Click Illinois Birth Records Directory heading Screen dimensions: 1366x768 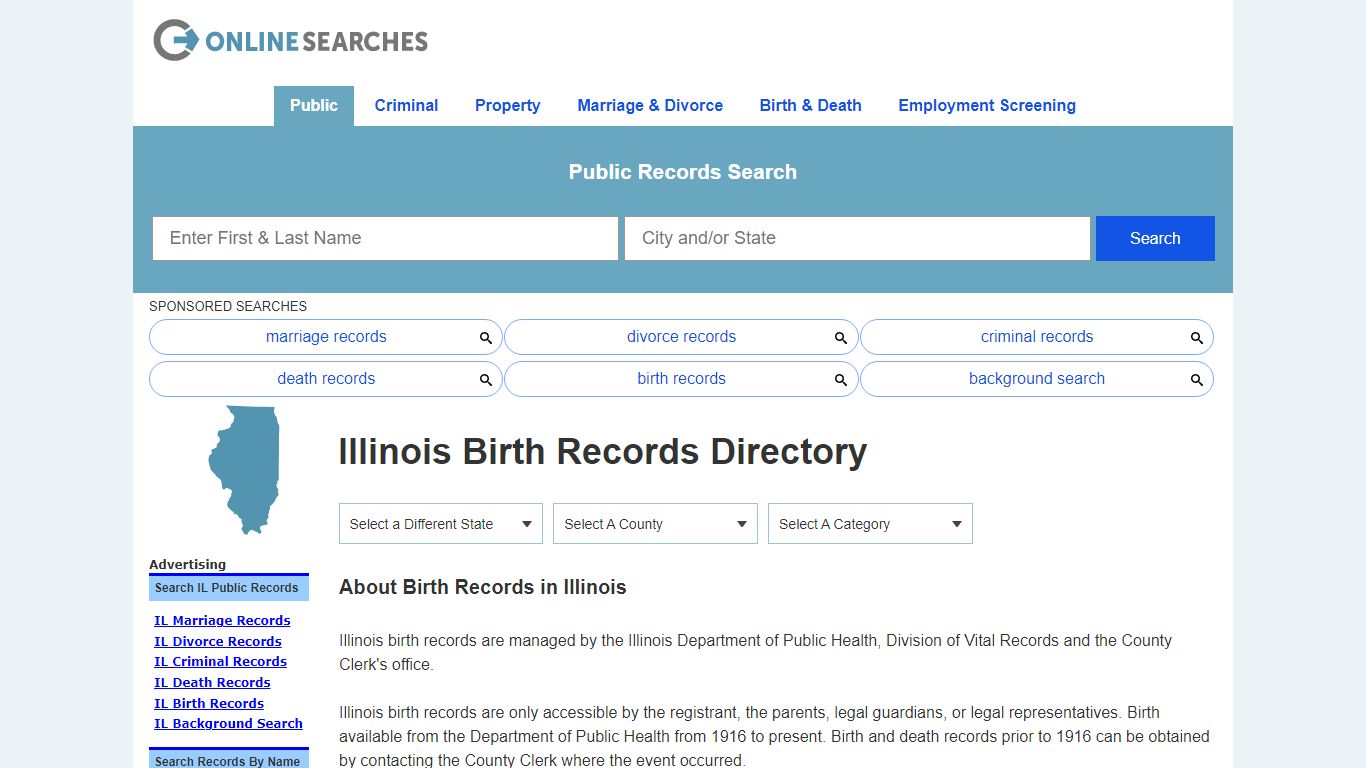coord(603,452)
